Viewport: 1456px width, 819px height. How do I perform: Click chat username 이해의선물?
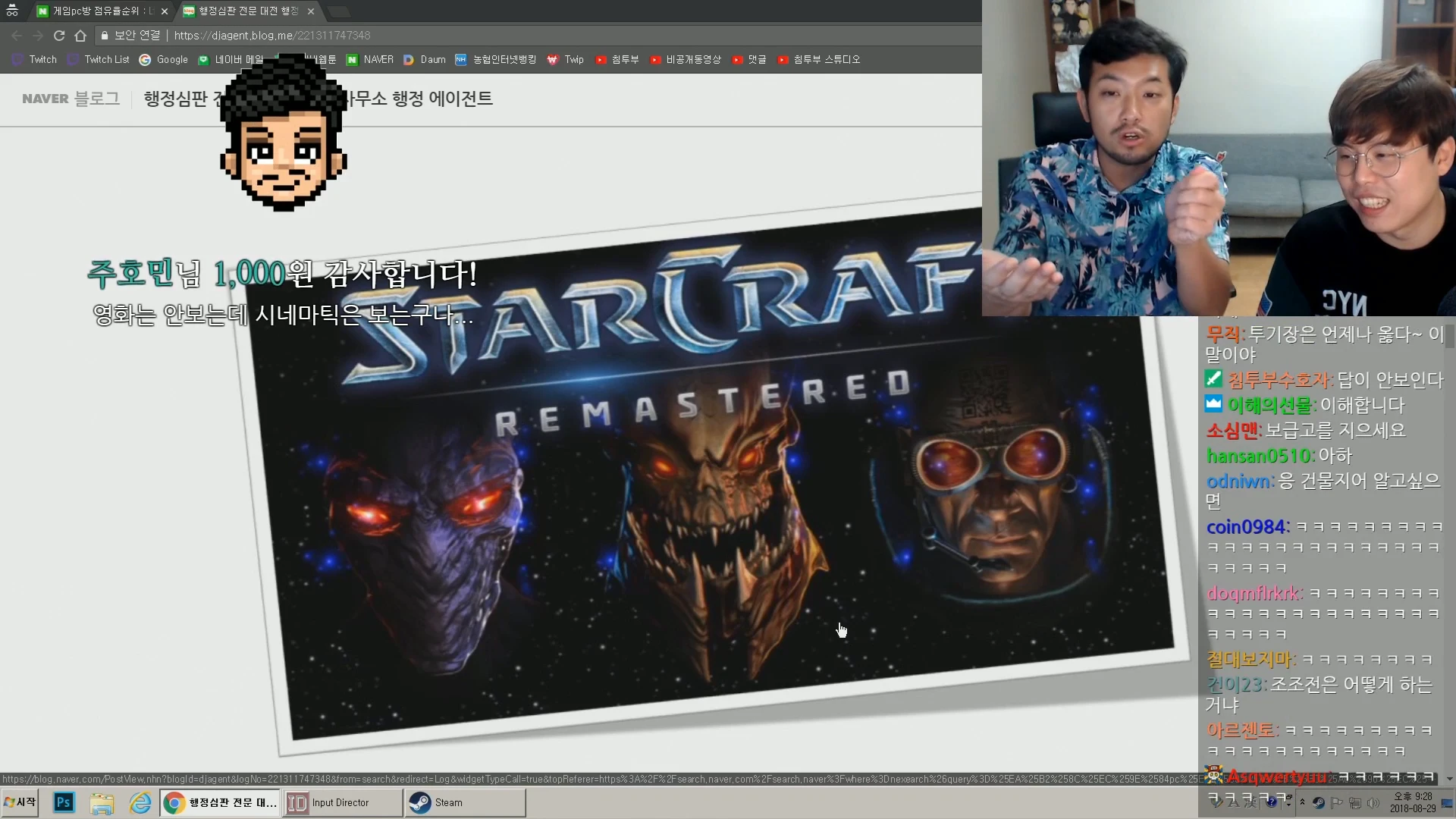coord(1269,406)
